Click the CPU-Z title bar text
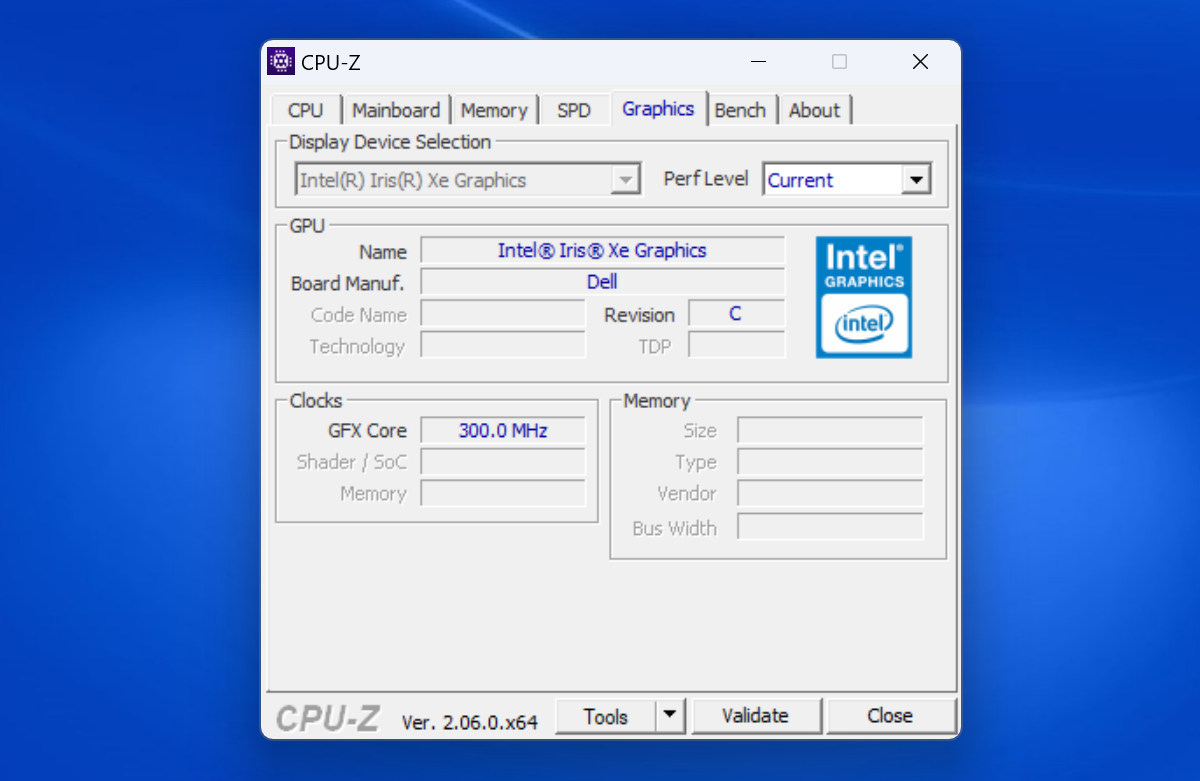This screenshot has height=781, width=1200. coord(331,62)
